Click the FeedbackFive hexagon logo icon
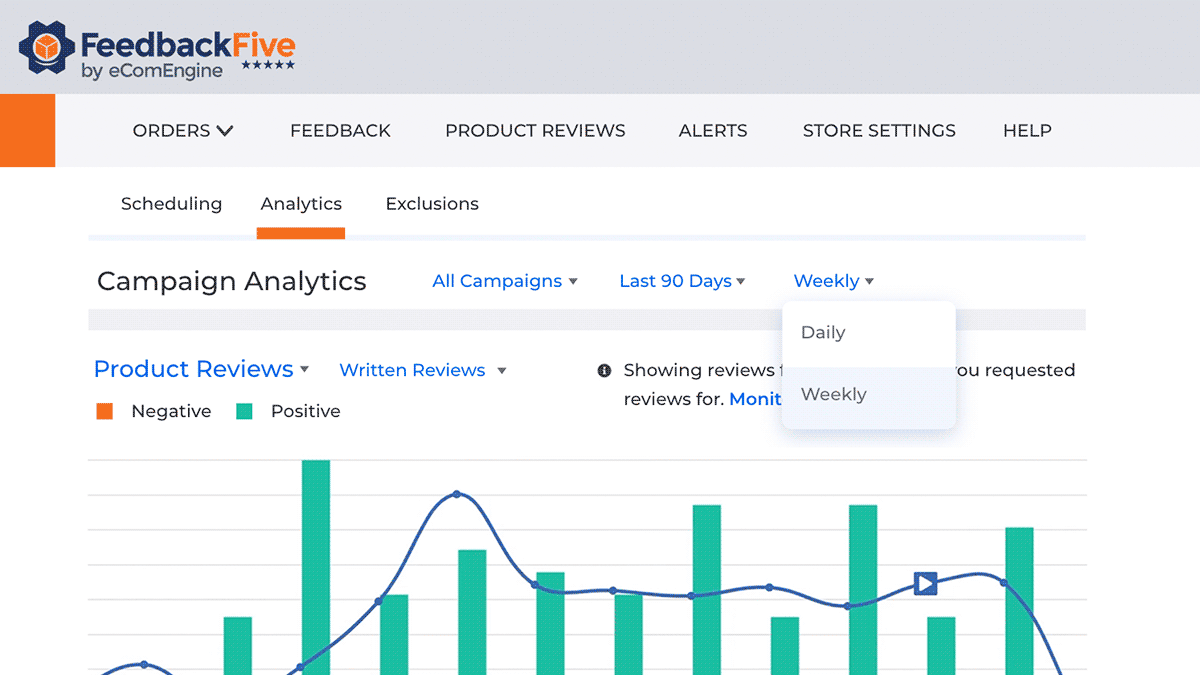 (x=47, y=47)
